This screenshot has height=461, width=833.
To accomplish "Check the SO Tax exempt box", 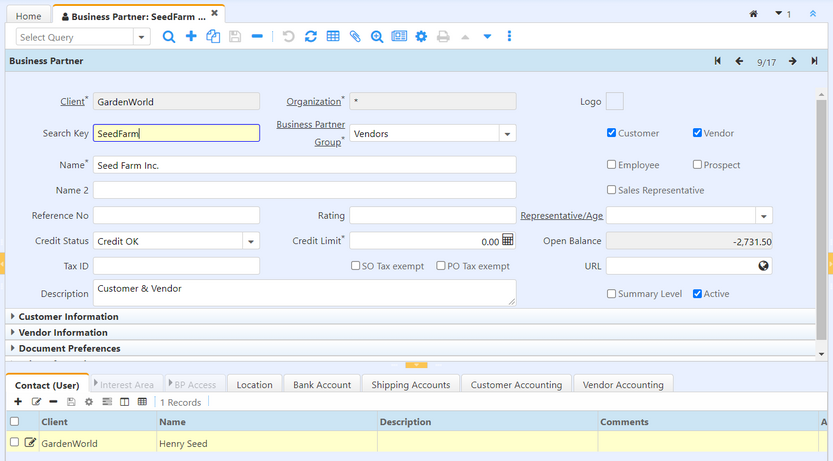I will [x=356, y=266].
